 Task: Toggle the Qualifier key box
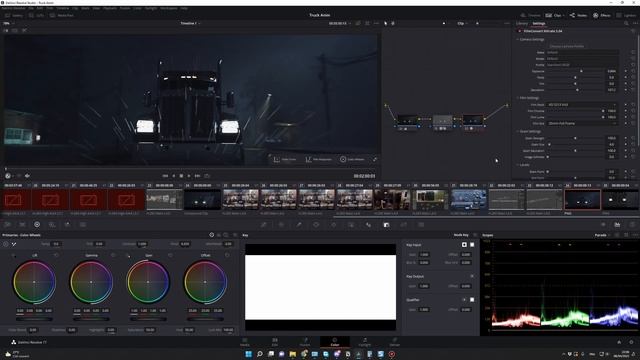472,300
